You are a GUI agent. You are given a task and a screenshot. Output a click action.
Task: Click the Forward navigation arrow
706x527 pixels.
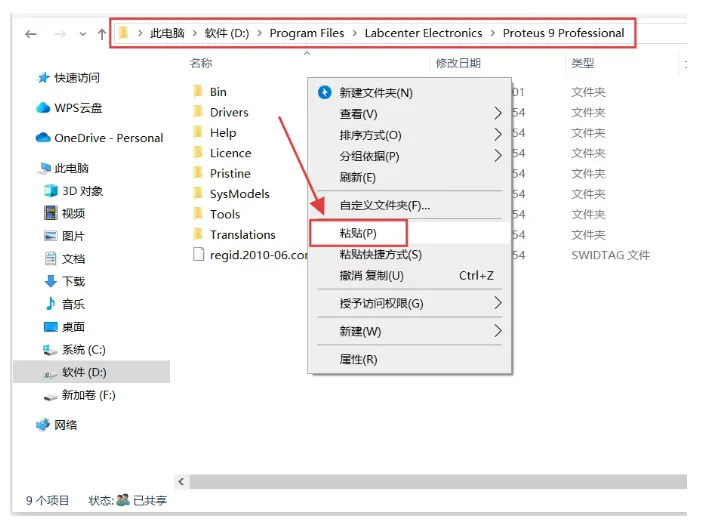(x=59, y=34)
